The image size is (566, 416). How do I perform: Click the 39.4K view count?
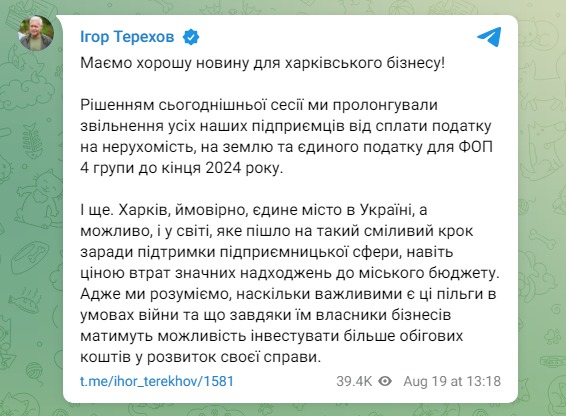(354, 381)
